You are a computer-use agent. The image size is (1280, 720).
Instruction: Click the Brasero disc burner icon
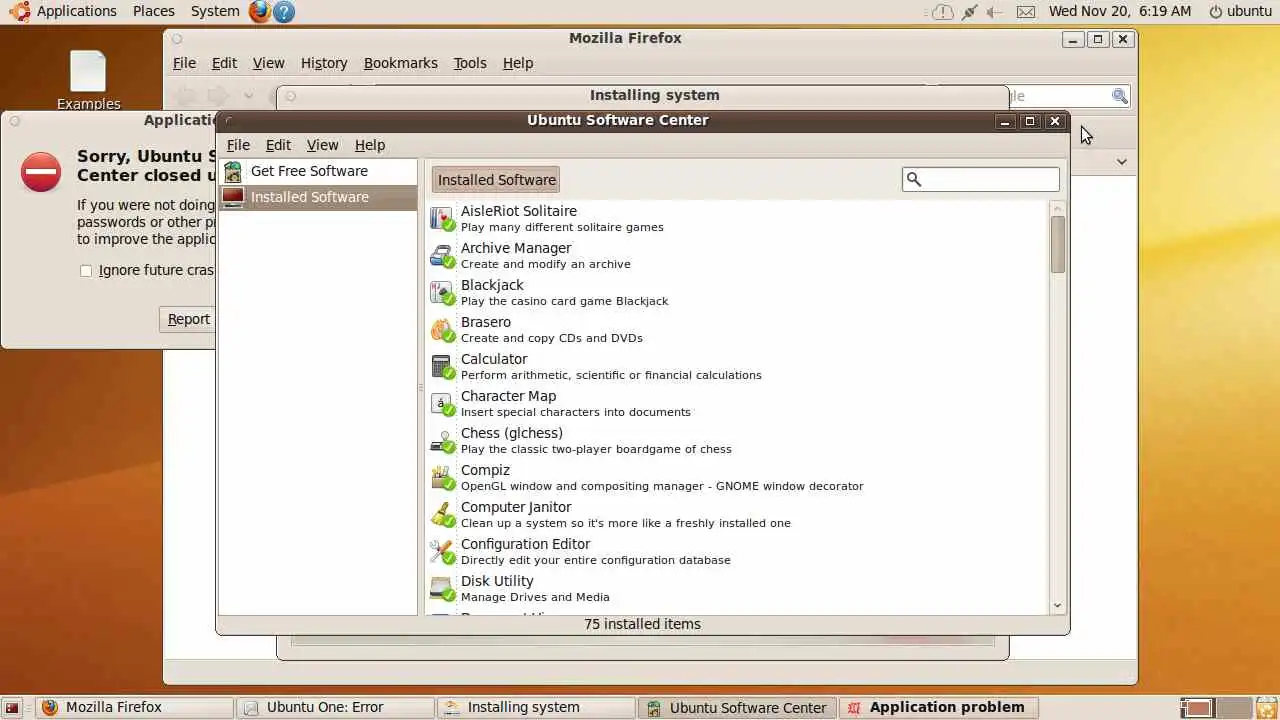click(442, 330)
